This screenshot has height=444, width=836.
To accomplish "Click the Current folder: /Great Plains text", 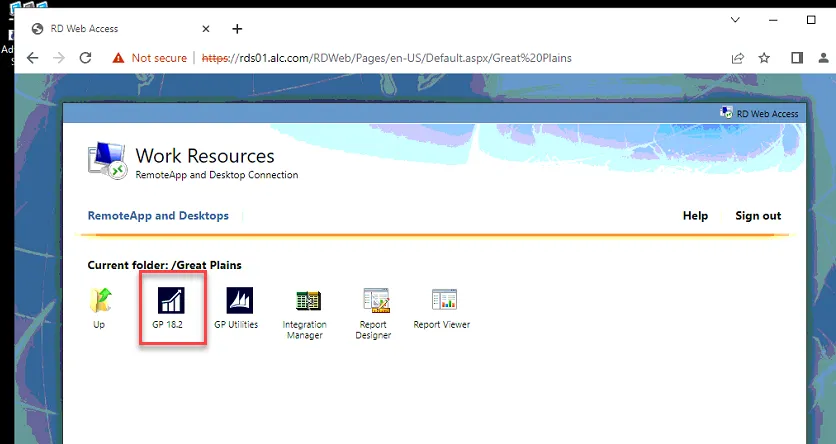I will [165, 265].
